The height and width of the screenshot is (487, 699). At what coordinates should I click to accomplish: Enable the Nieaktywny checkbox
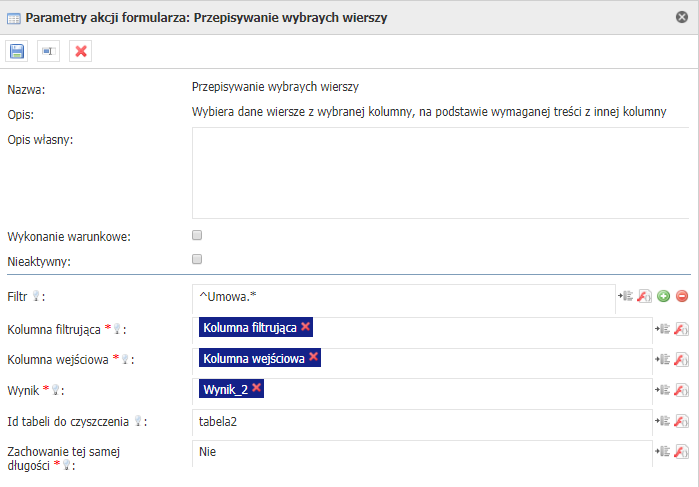coord(197,259)
